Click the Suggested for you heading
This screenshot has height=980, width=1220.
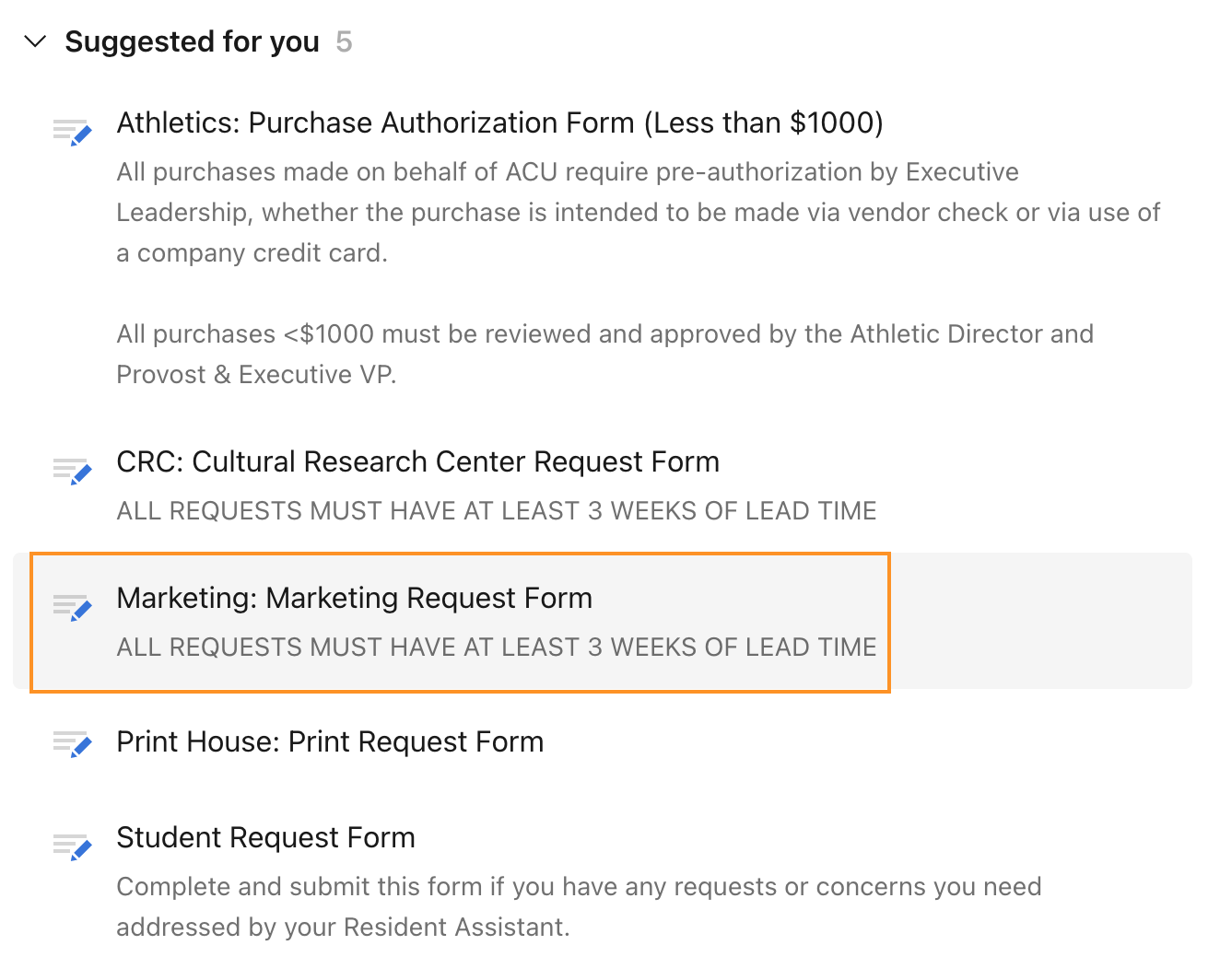(192, 41)
